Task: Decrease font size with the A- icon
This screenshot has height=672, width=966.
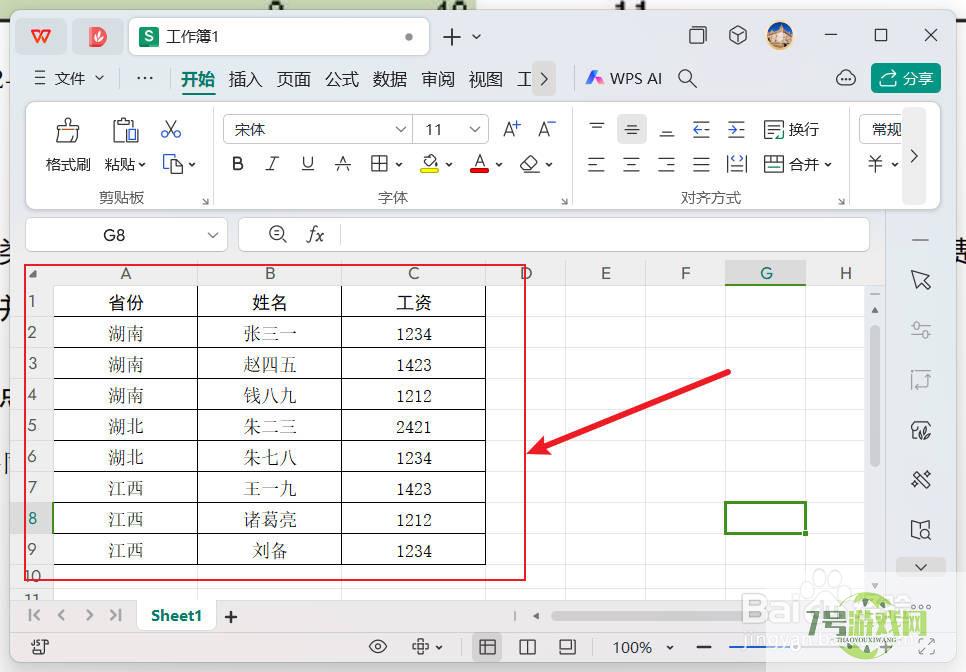Action: pos(546,129)
